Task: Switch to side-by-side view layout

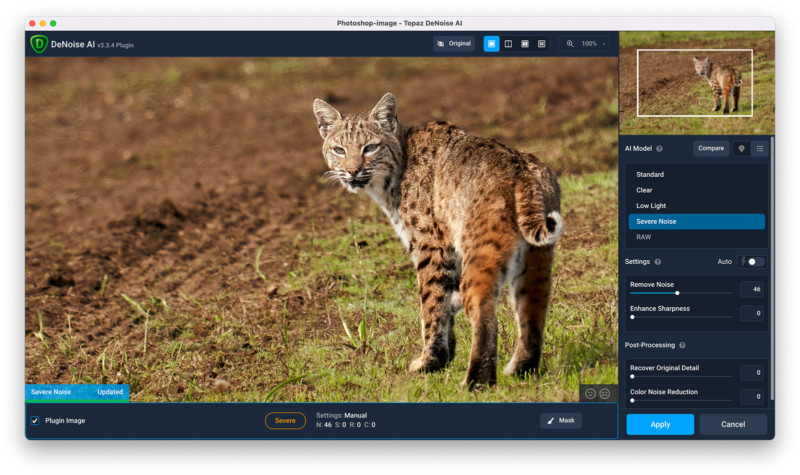Action: click(524, 44)
